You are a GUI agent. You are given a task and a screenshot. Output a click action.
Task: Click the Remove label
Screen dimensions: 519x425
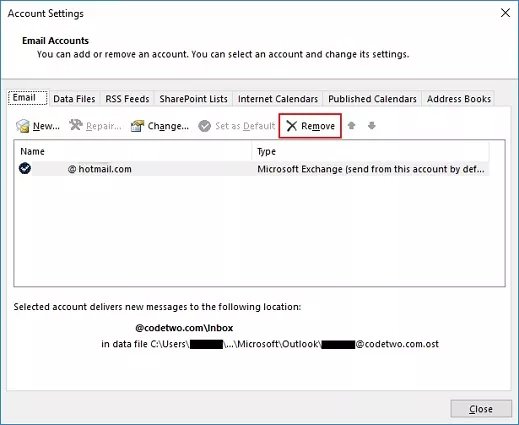click(x=318, y=126)
